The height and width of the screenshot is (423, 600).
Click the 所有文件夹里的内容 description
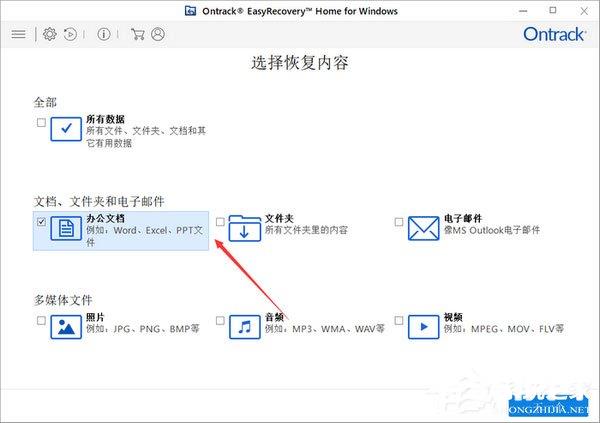pyautogui.click(x=306, y=230)
